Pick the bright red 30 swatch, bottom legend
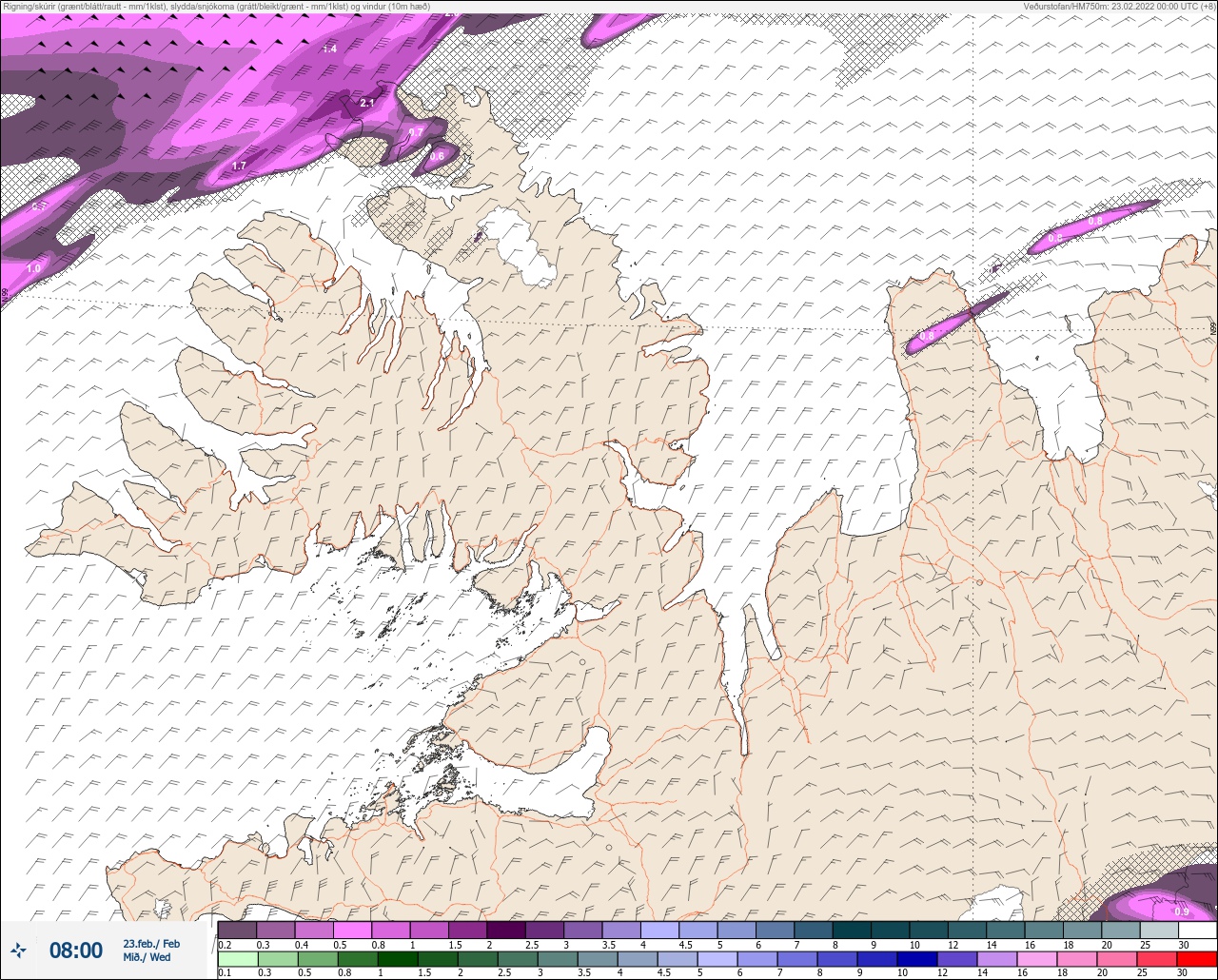Screen dimensions: 1218x980 click(x=1197, y=959)
